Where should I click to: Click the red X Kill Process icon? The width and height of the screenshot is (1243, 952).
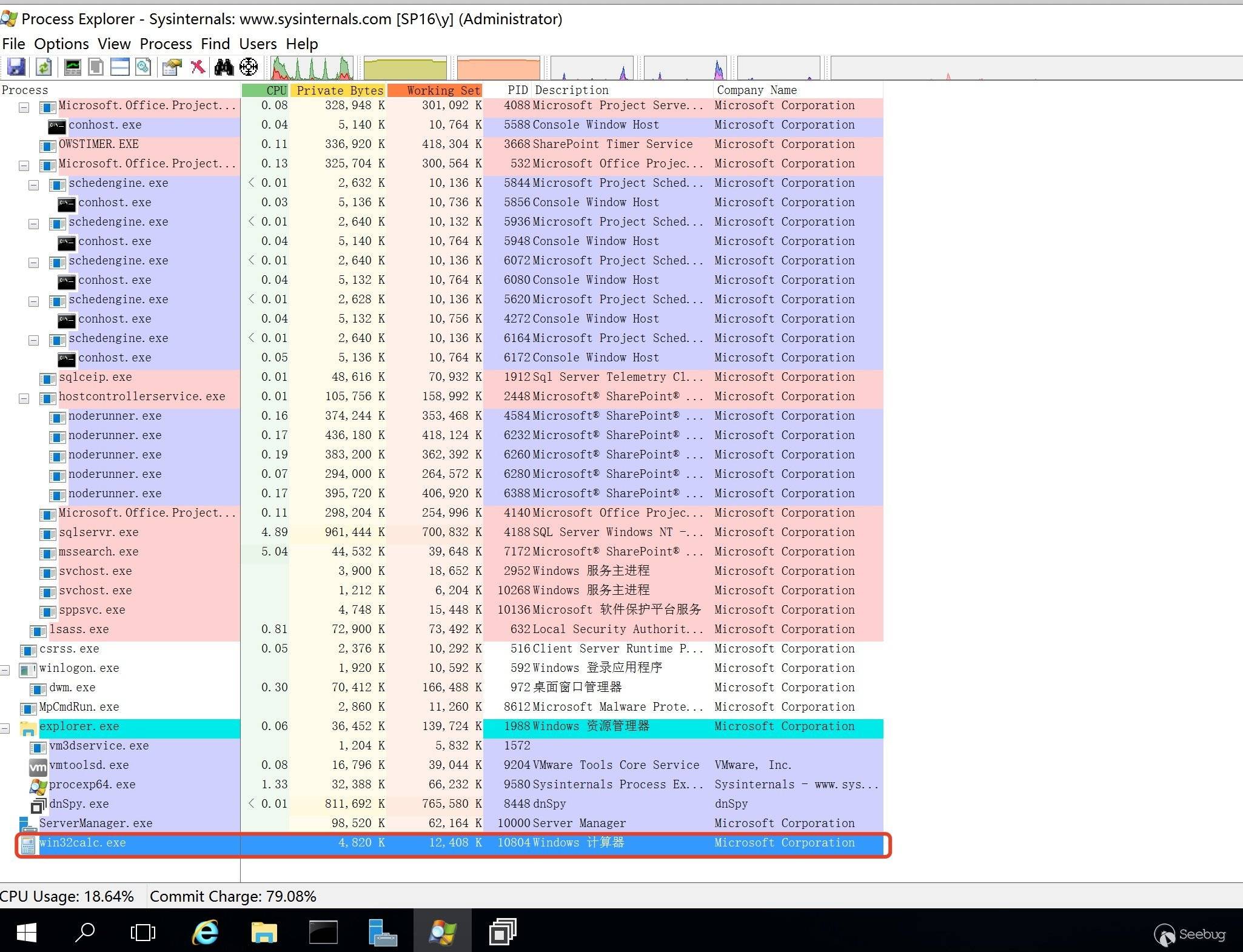coord(198,67)
